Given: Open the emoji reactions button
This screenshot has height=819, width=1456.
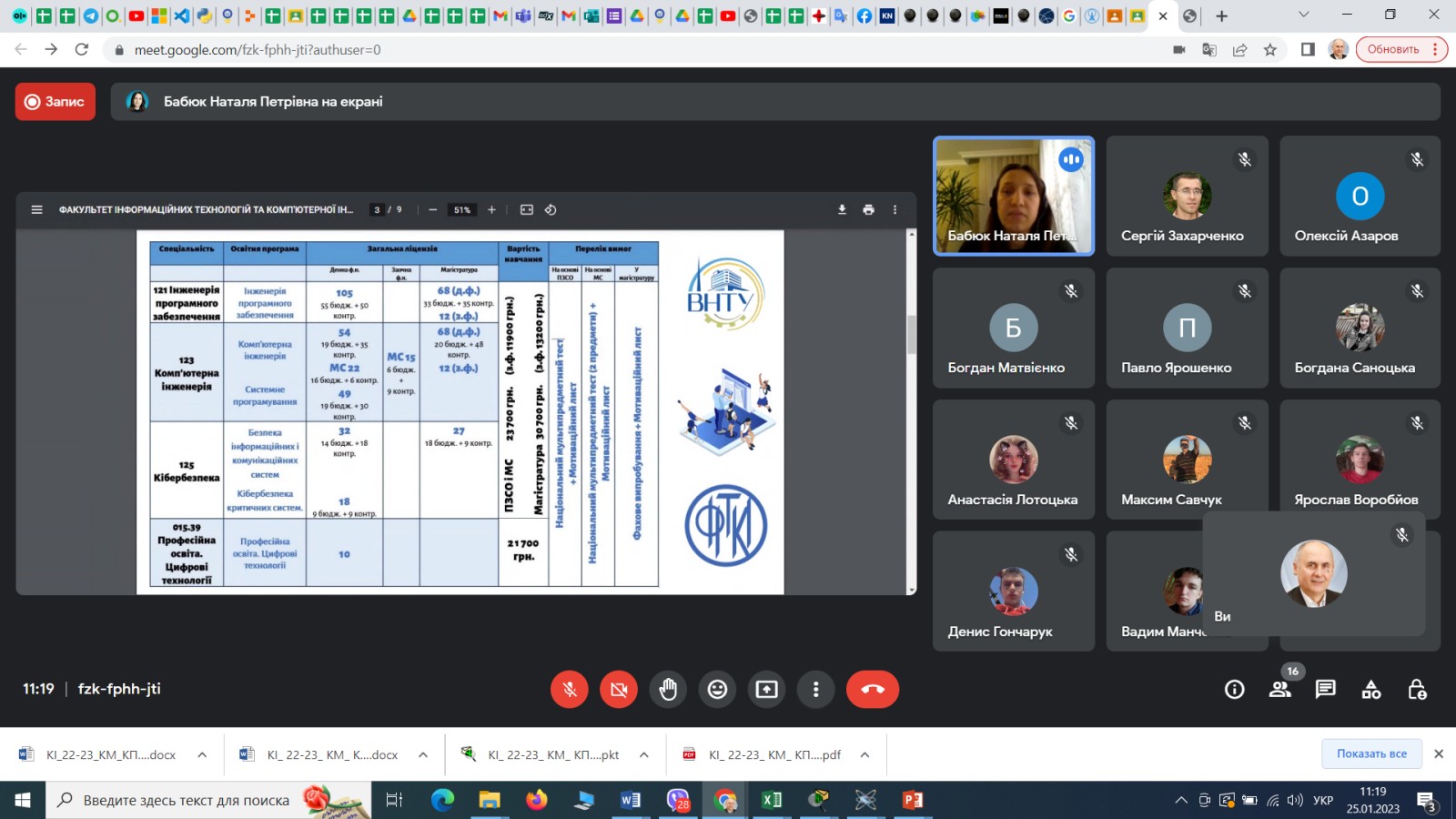Looking at the screenshot, I should point(717,689).
